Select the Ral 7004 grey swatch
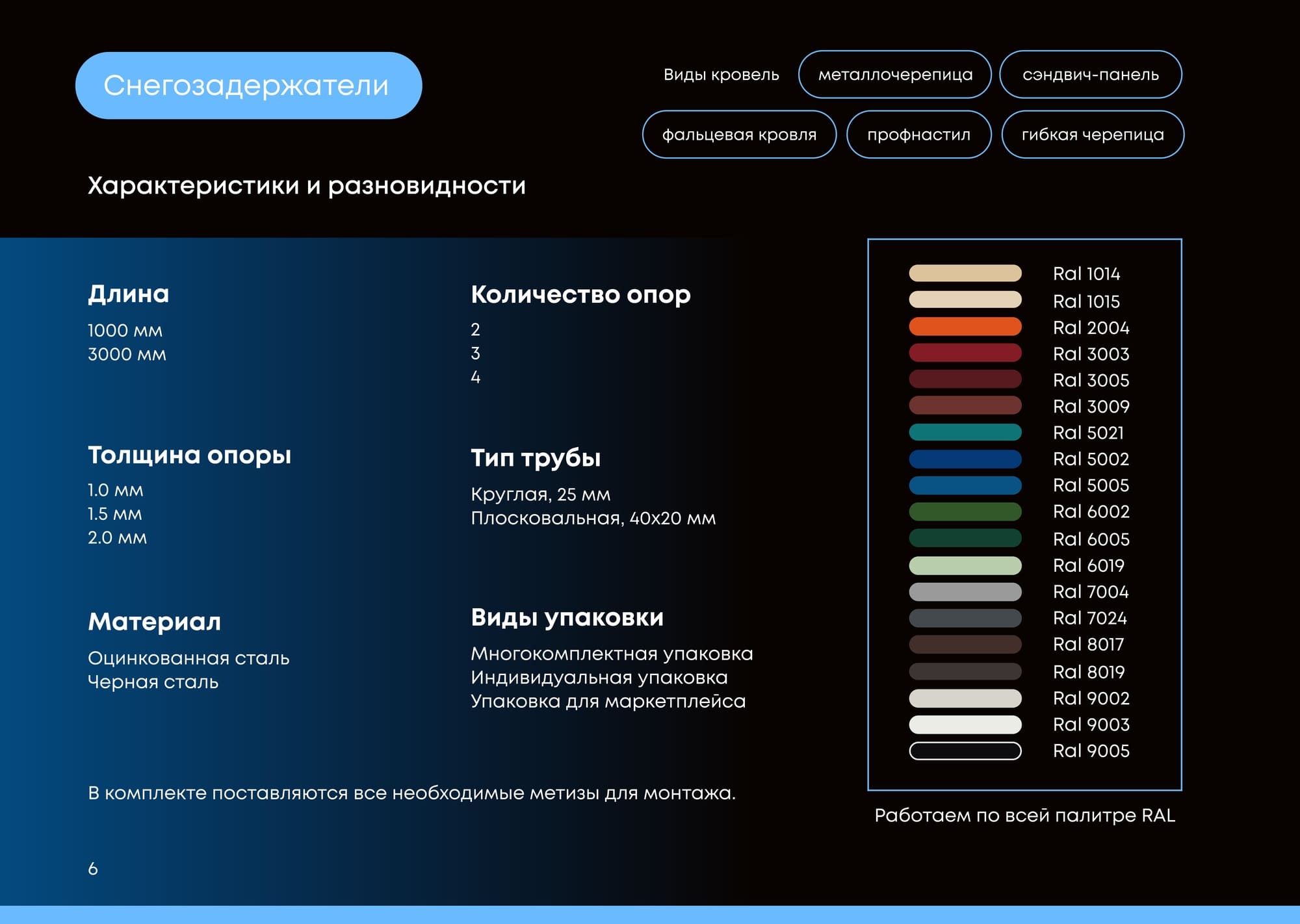Image resolution: width=1300 pixels, height=924 pixels. 965,591
